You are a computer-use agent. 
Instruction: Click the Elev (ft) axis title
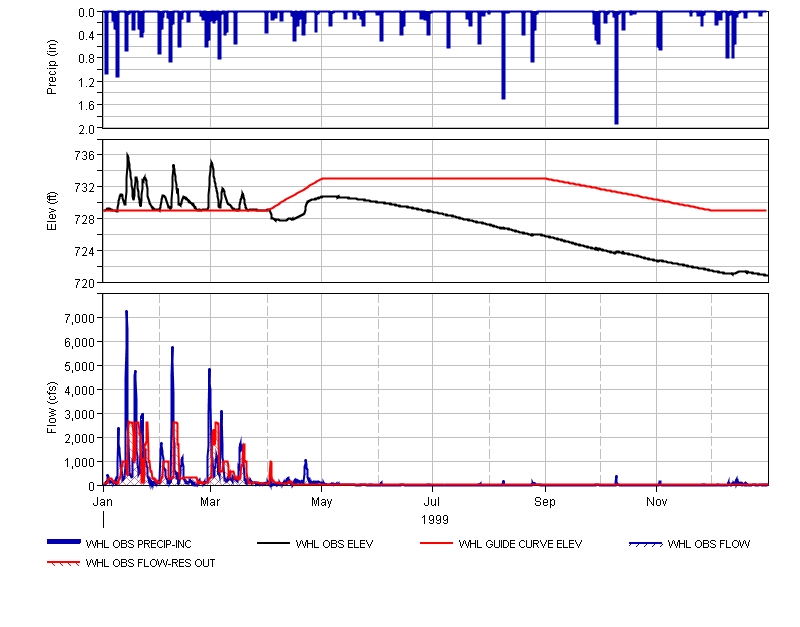[52, 211]
